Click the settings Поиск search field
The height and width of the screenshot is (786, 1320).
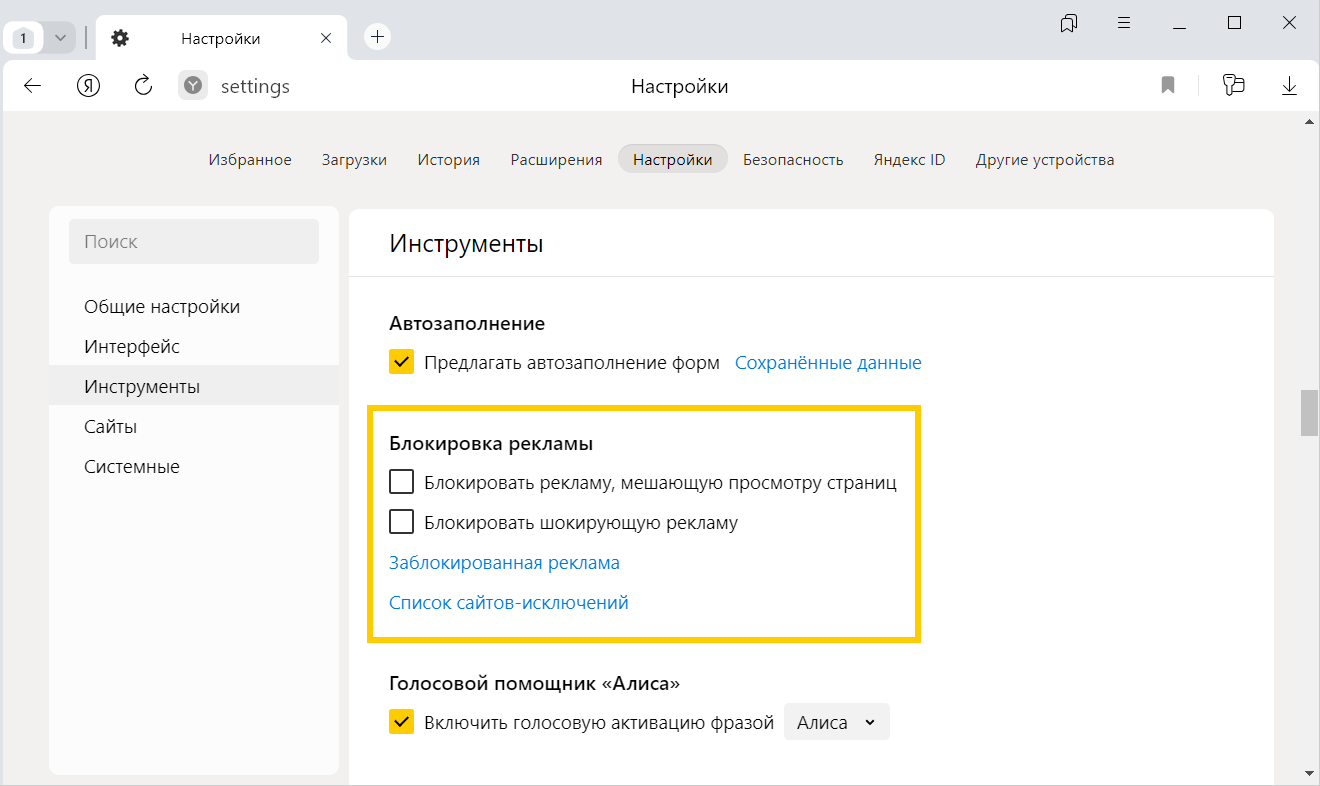click(x=193, y=242)
